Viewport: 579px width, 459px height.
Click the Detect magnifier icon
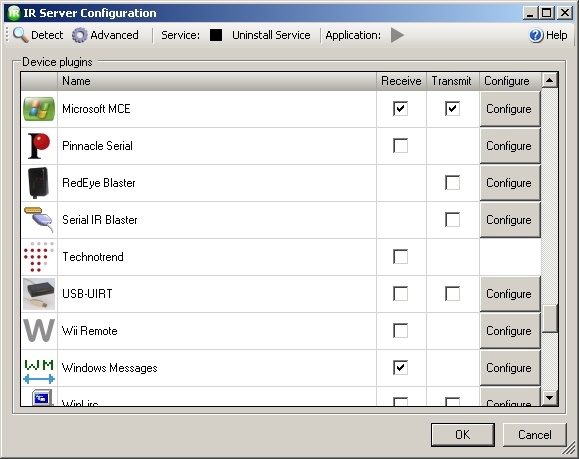(x=21, y=35)
